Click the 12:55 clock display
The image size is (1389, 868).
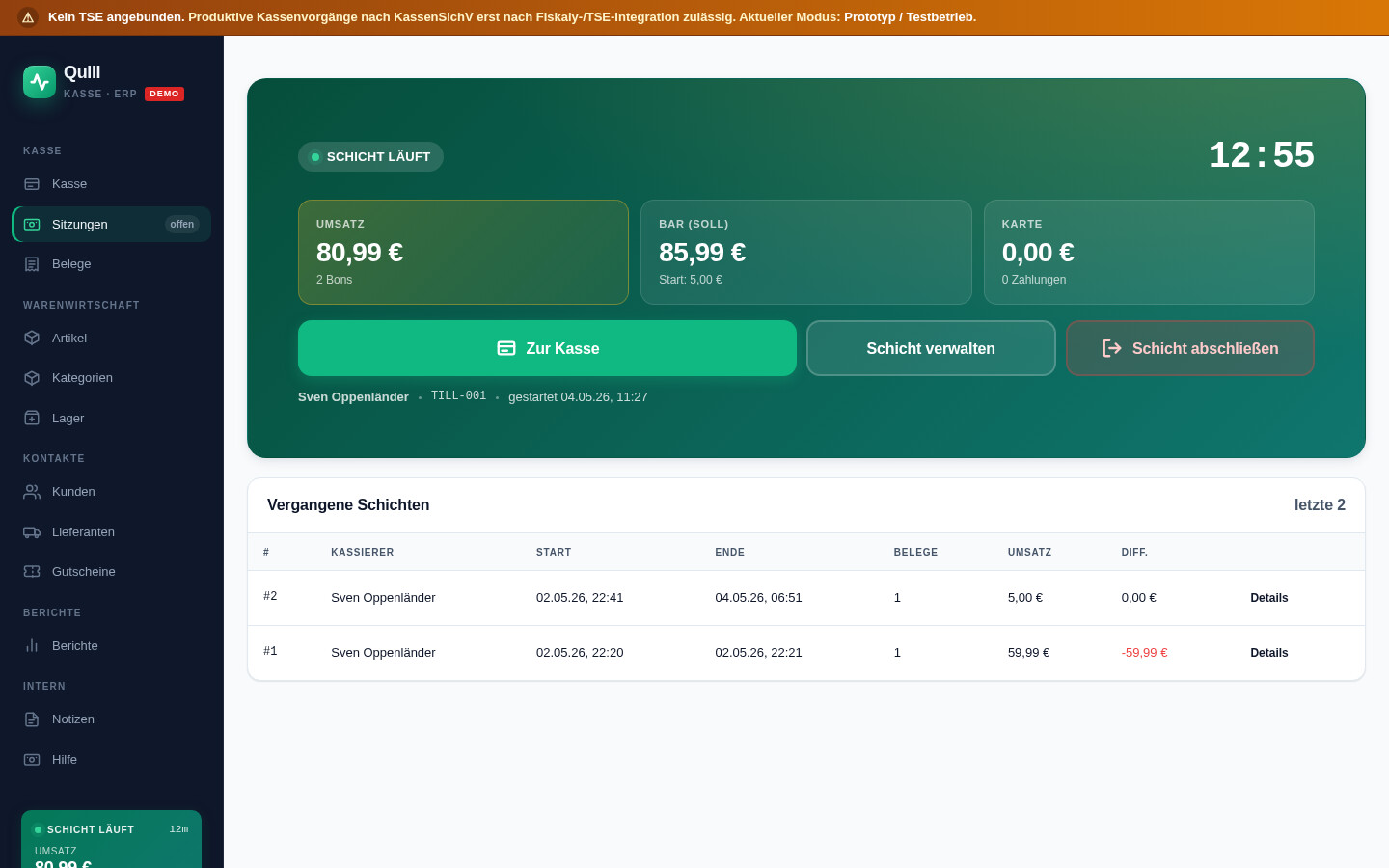(x=1261, y=155)
